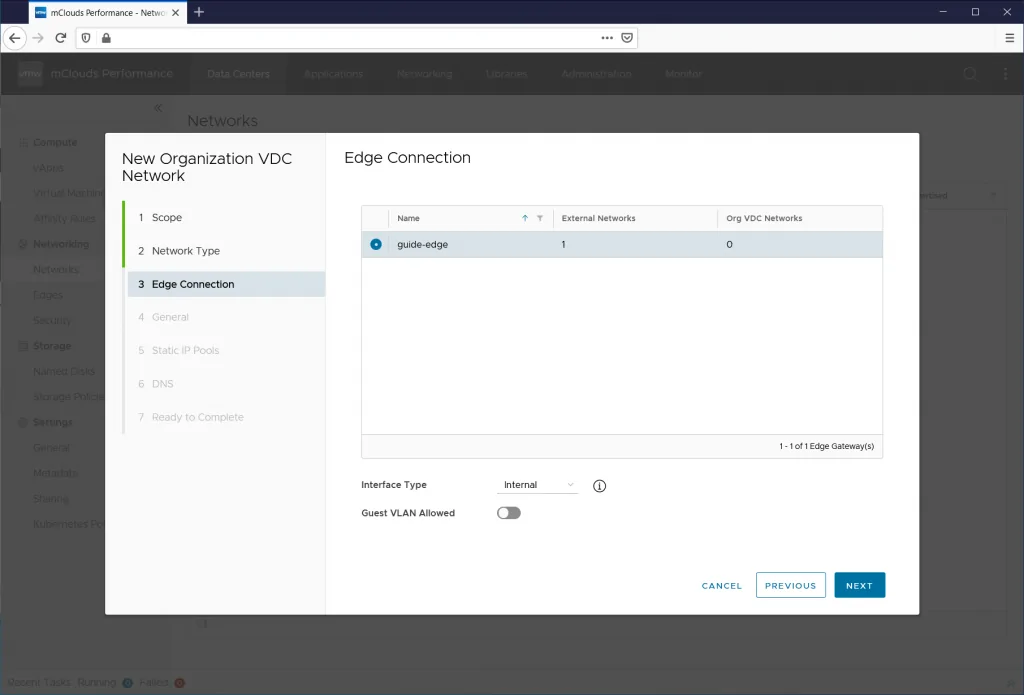Open the Interface Type dropdown
Viewport: 1024px width, 695px height.
click(537, 485)
